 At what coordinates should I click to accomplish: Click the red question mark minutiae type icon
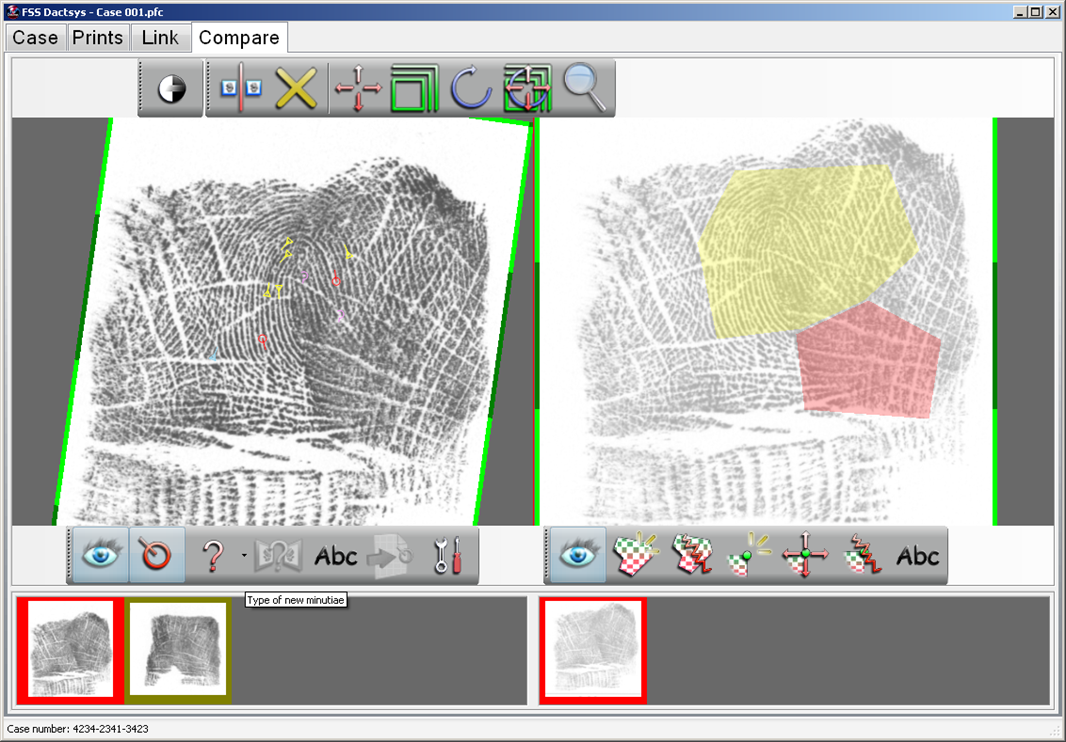[x=213, y=556]
